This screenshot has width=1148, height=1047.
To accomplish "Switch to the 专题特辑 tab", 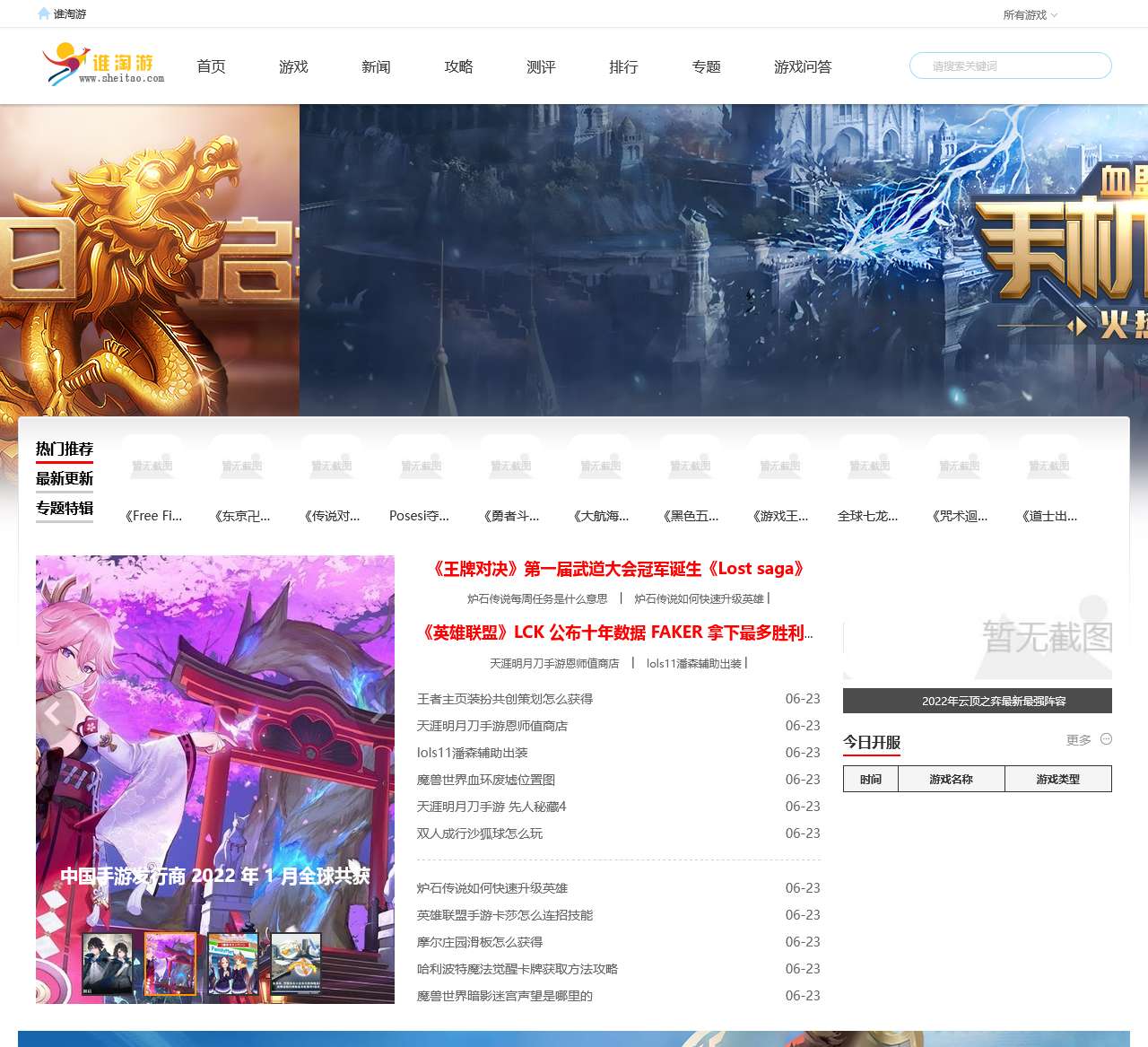I will click(x=65, y=508).
